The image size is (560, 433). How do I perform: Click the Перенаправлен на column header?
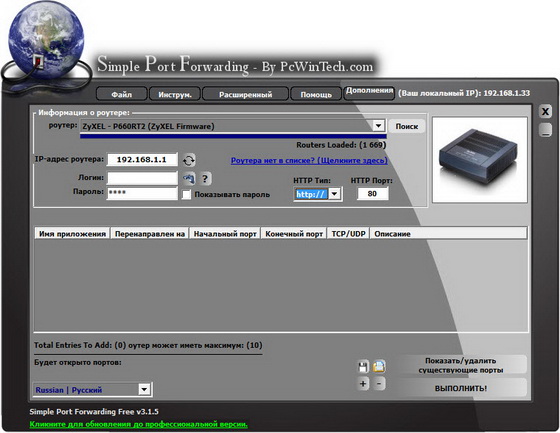(150, 234)
